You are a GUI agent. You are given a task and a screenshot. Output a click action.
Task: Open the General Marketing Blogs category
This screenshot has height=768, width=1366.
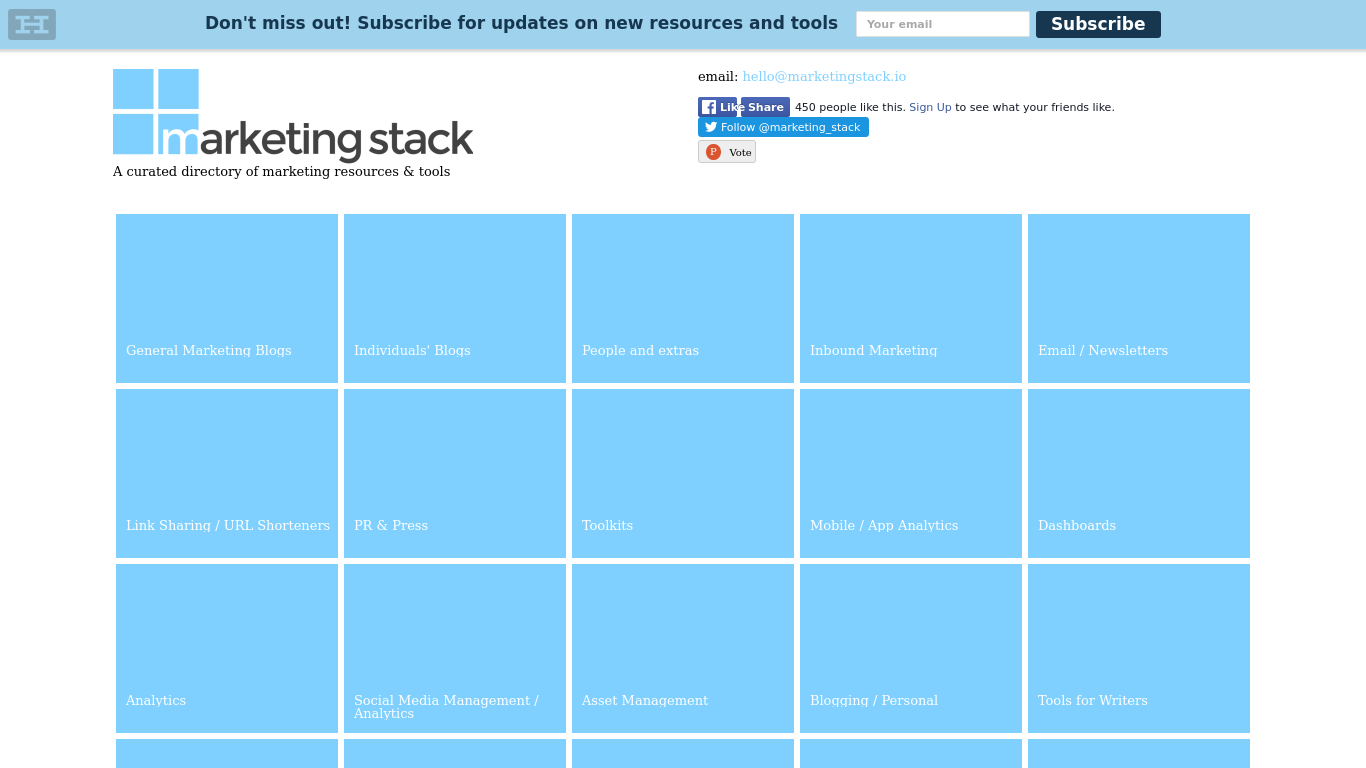[226, 298]
